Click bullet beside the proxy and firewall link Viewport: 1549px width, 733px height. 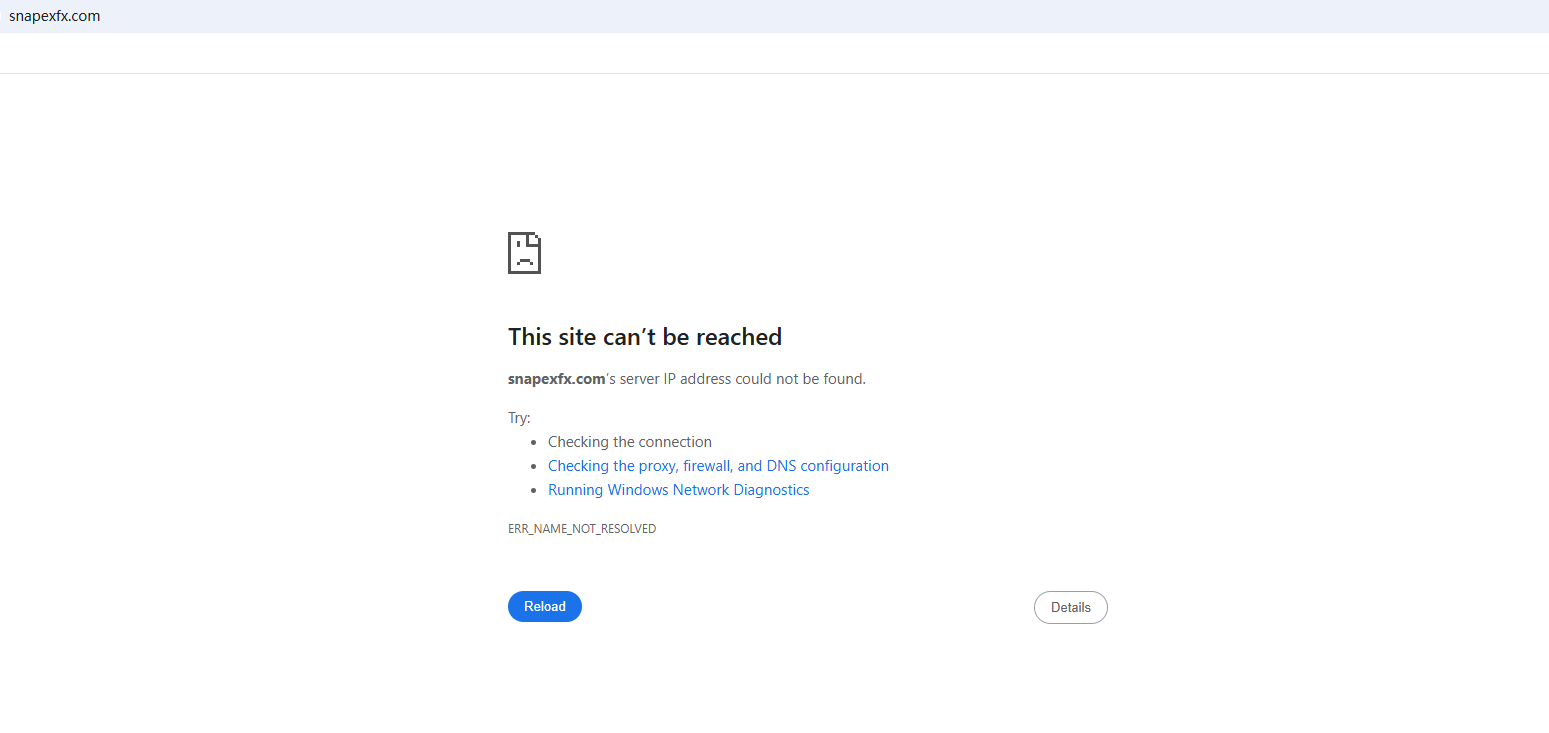(x=534, y=466)
